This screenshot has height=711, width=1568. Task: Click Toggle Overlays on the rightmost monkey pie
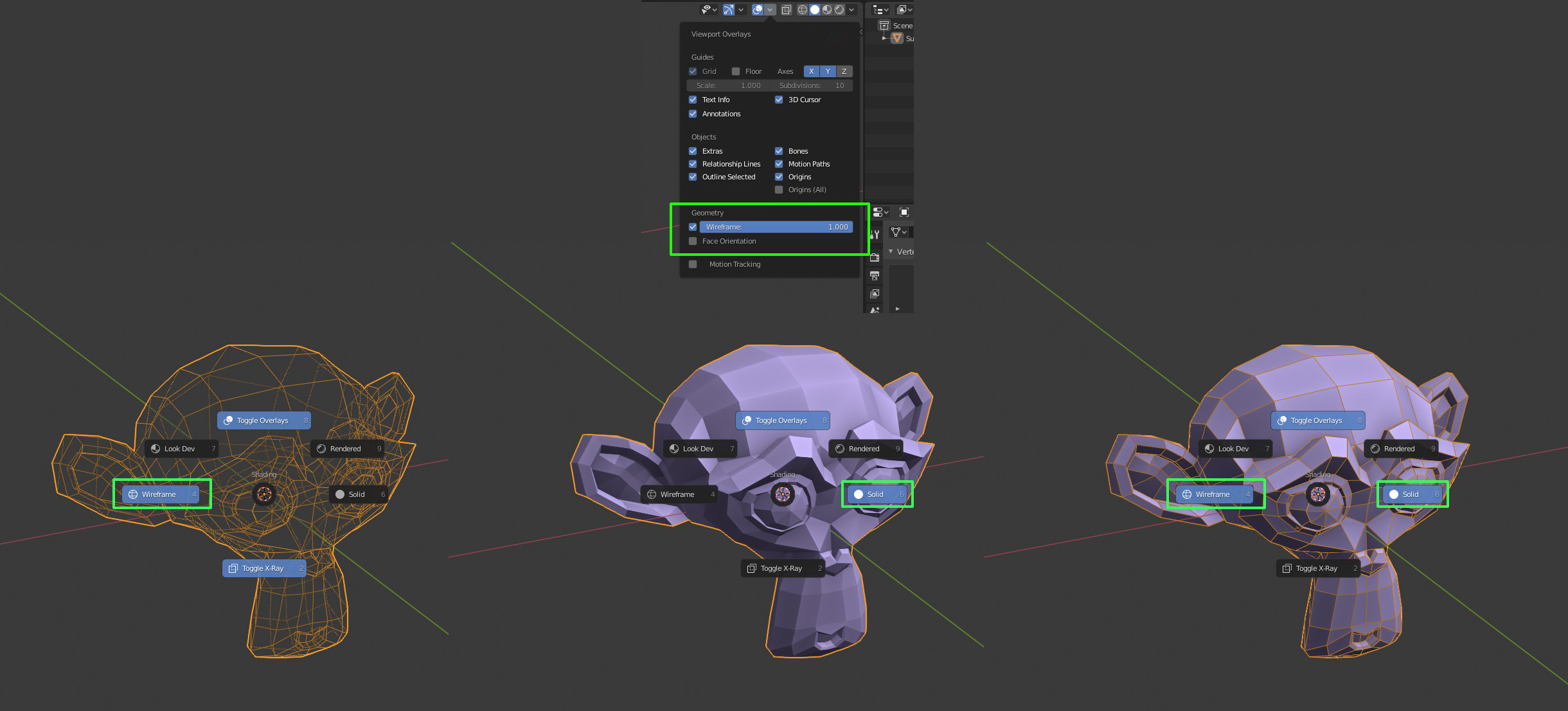tap(1317, 420)
